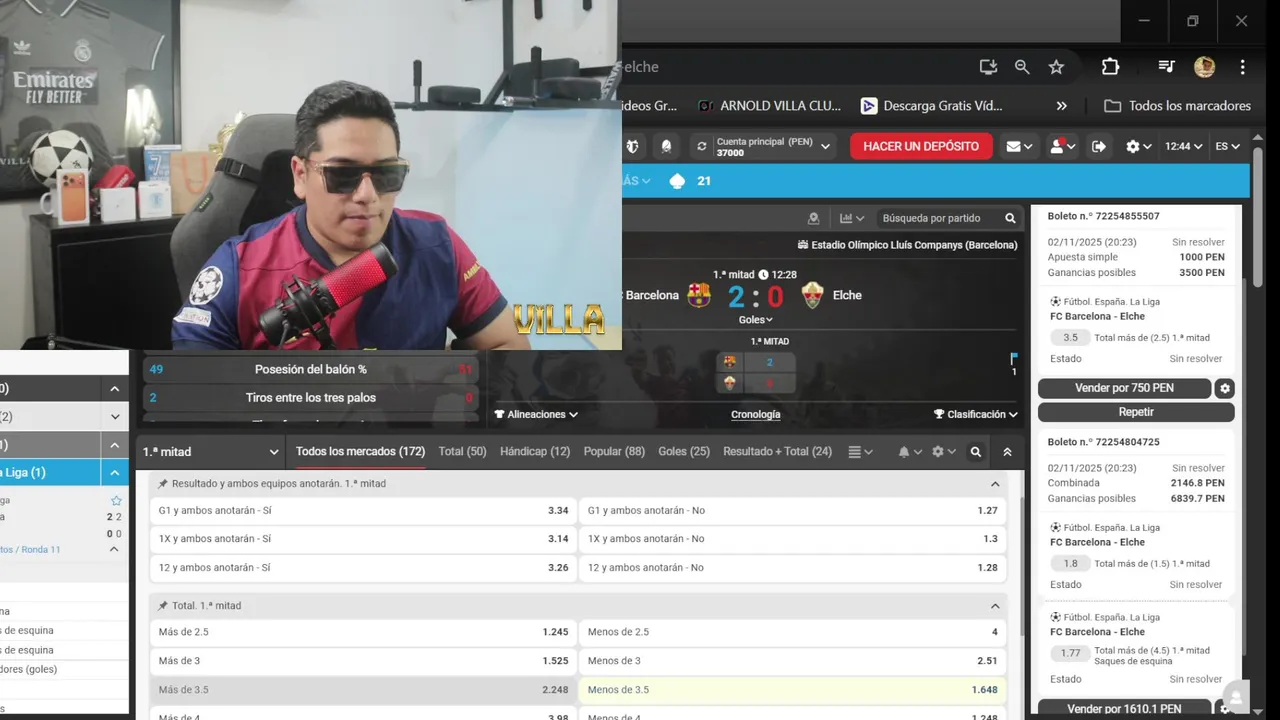Image resolution: width=1280 pixels, height=720 pixels.
Task: Expand the Clasificación section
Action: point(976,414)
